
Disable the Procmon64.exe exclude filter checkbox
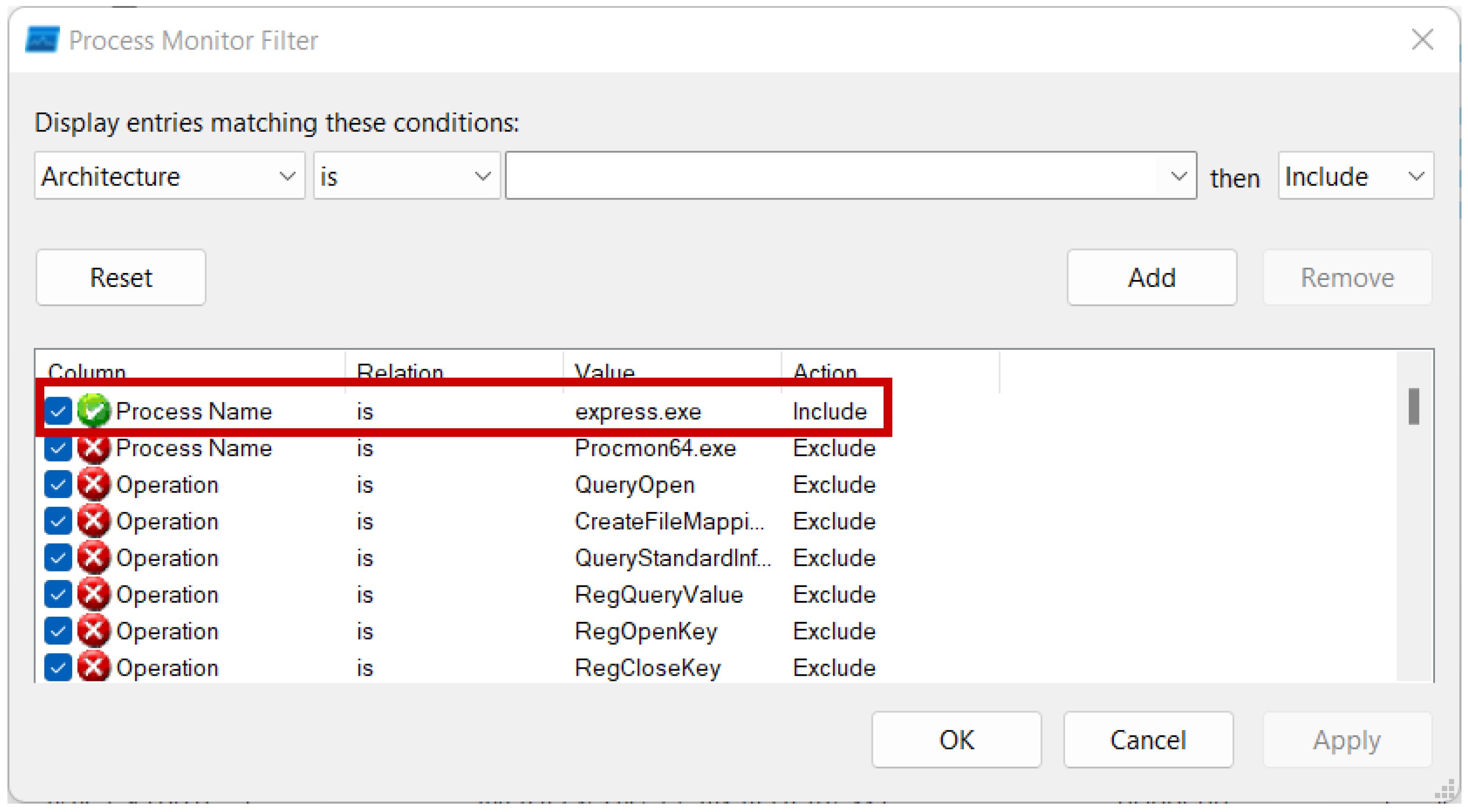pos(58,448)
